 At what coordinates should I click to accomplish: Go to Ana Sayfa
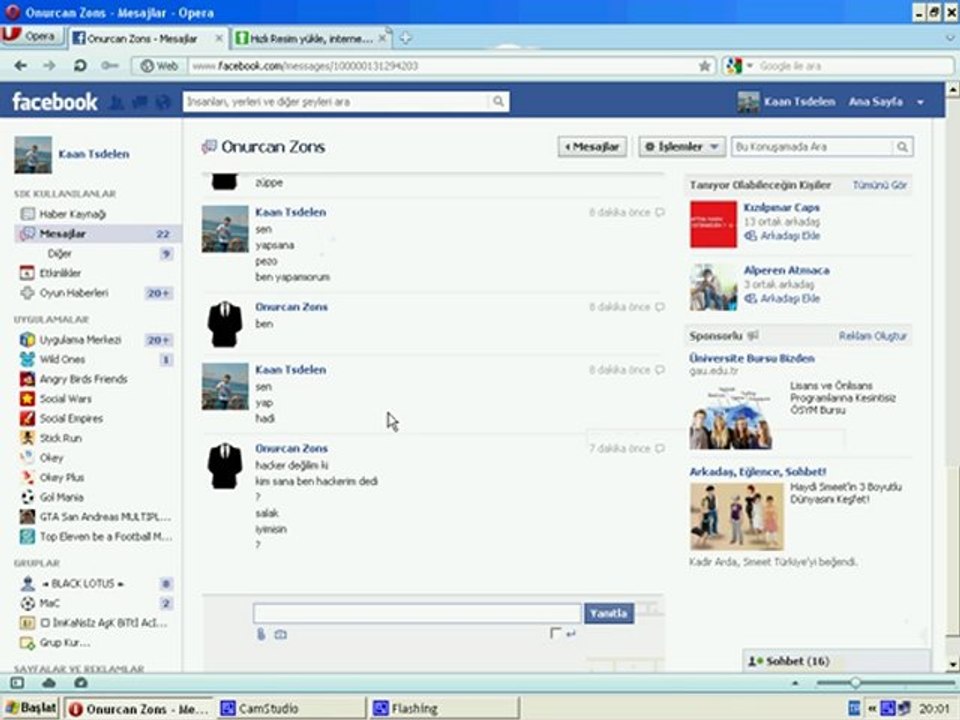(876, 102)
